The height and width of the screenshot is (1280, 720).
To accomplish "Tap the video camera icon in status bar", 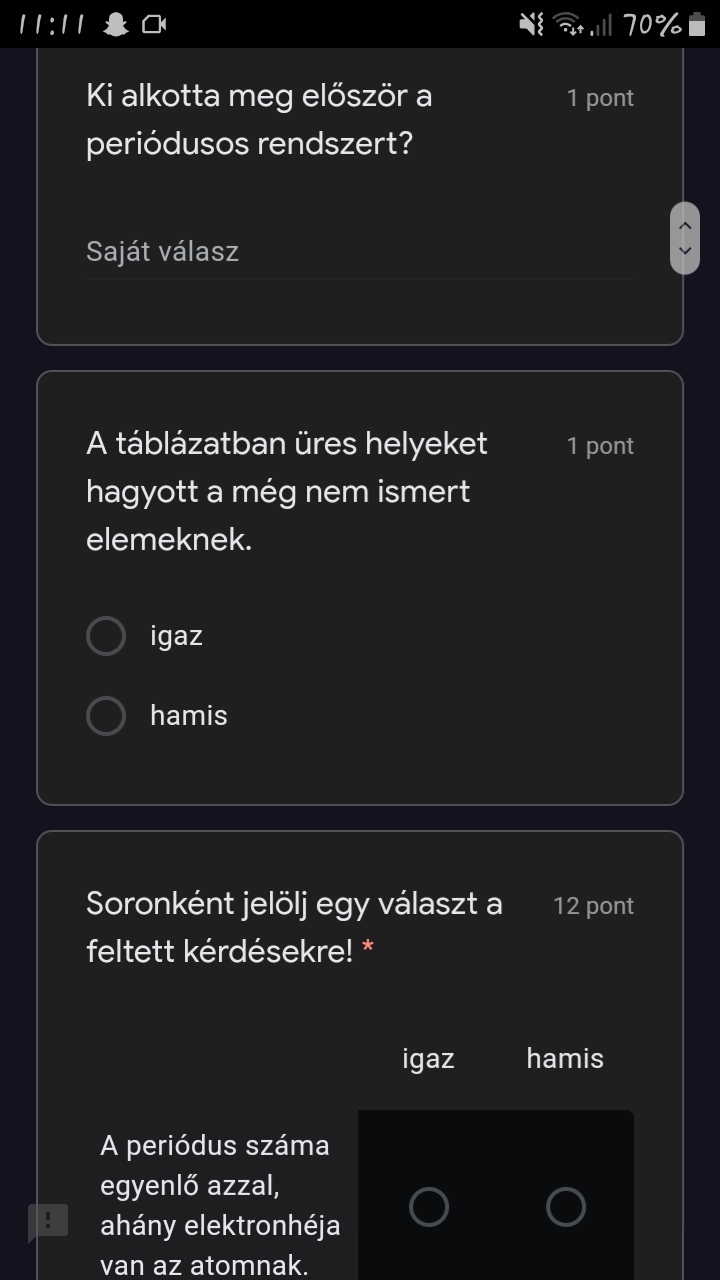I will coord(154,24).
